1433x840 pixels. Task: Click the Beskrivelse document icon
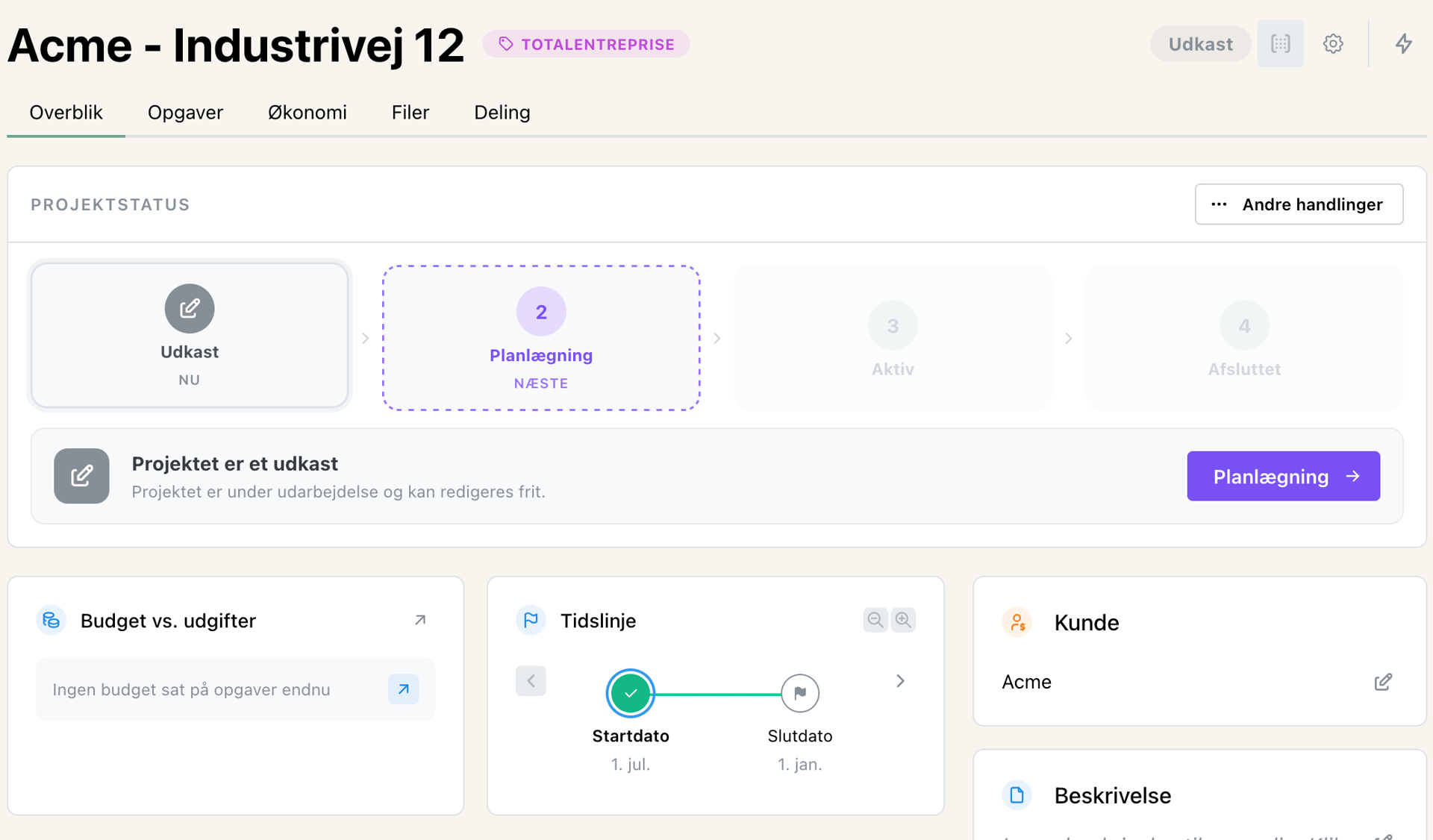point(1017,795)
